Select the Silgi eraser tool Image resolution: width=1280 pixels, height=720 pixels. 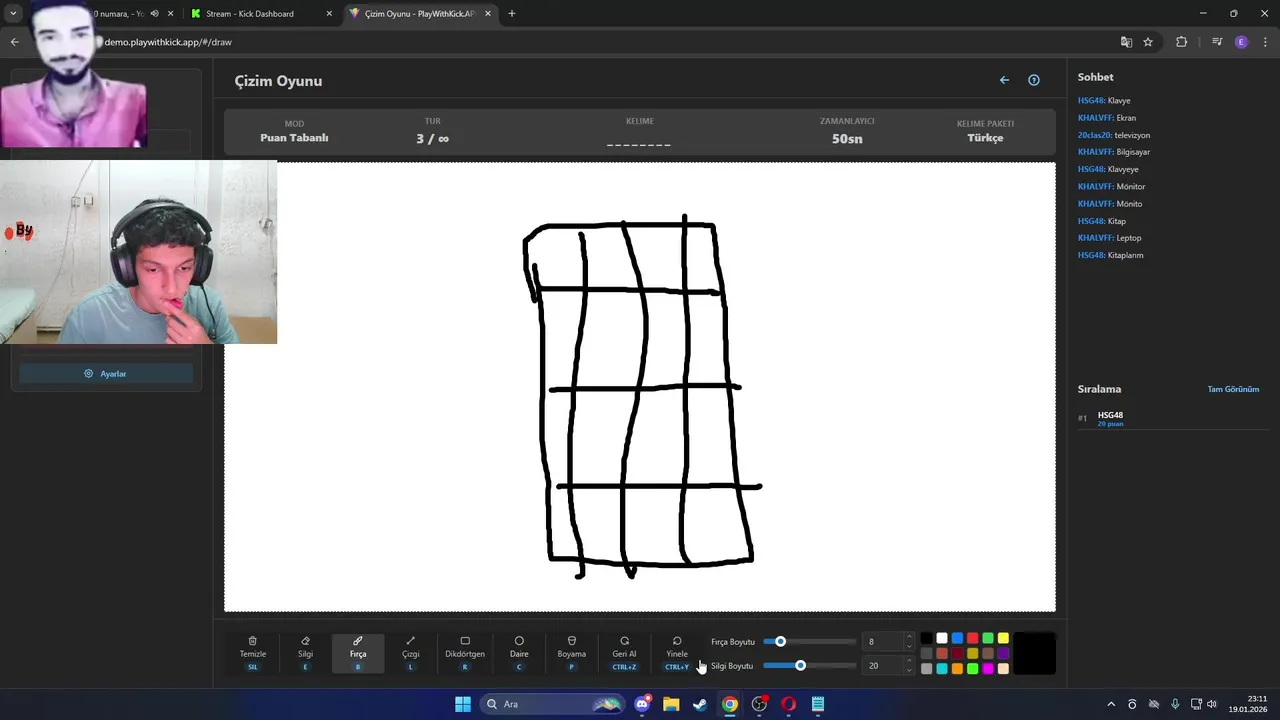coord(305,653)
